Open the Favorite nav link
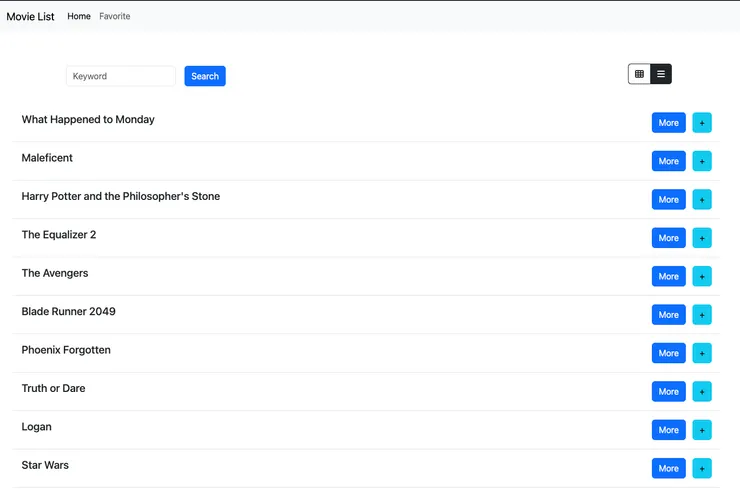 (x=115, y=16)
